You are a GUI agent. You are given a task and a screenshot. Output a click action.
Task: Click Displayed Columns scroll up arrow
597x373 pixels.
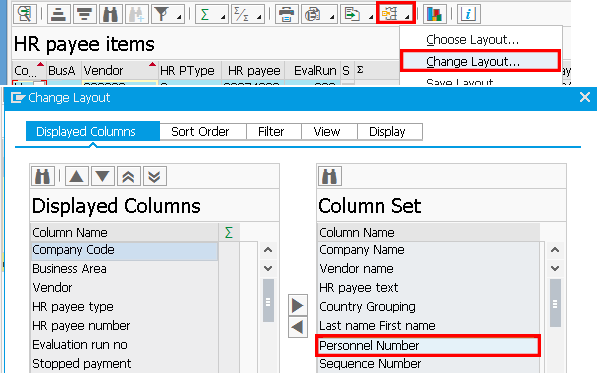coord(268,250)
